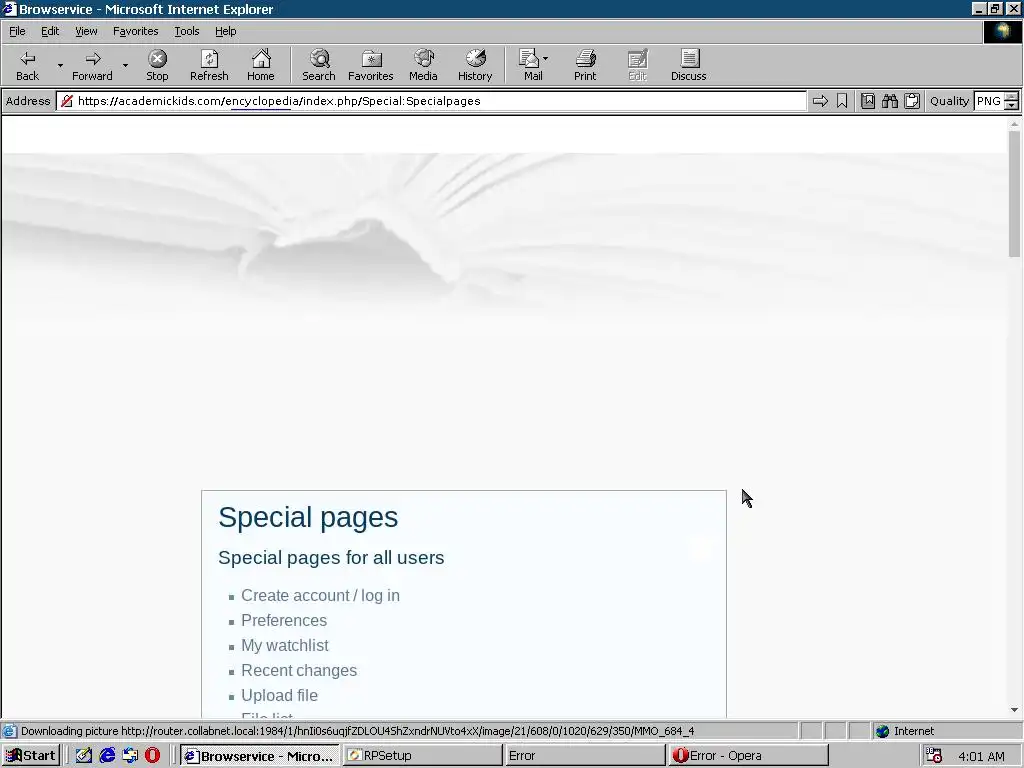This screenshot has width=1024, height=768.
Task: Go to the Home page
Action: tap(261, 65)
